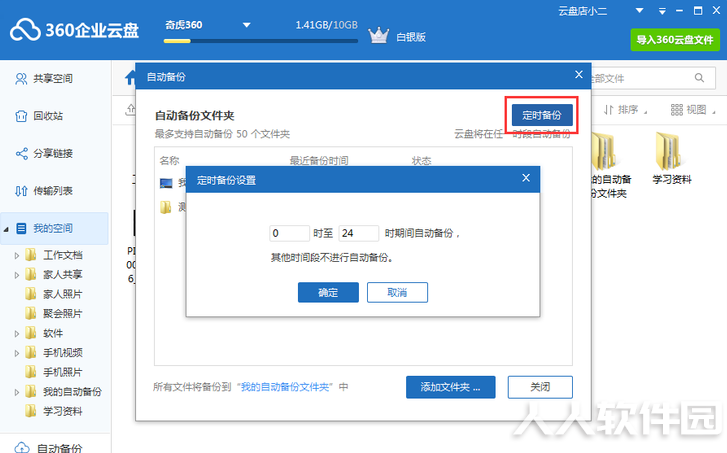
Task: Open the 云盘店小二 user dropdown arrow
Action: click(x=639, y=11)
